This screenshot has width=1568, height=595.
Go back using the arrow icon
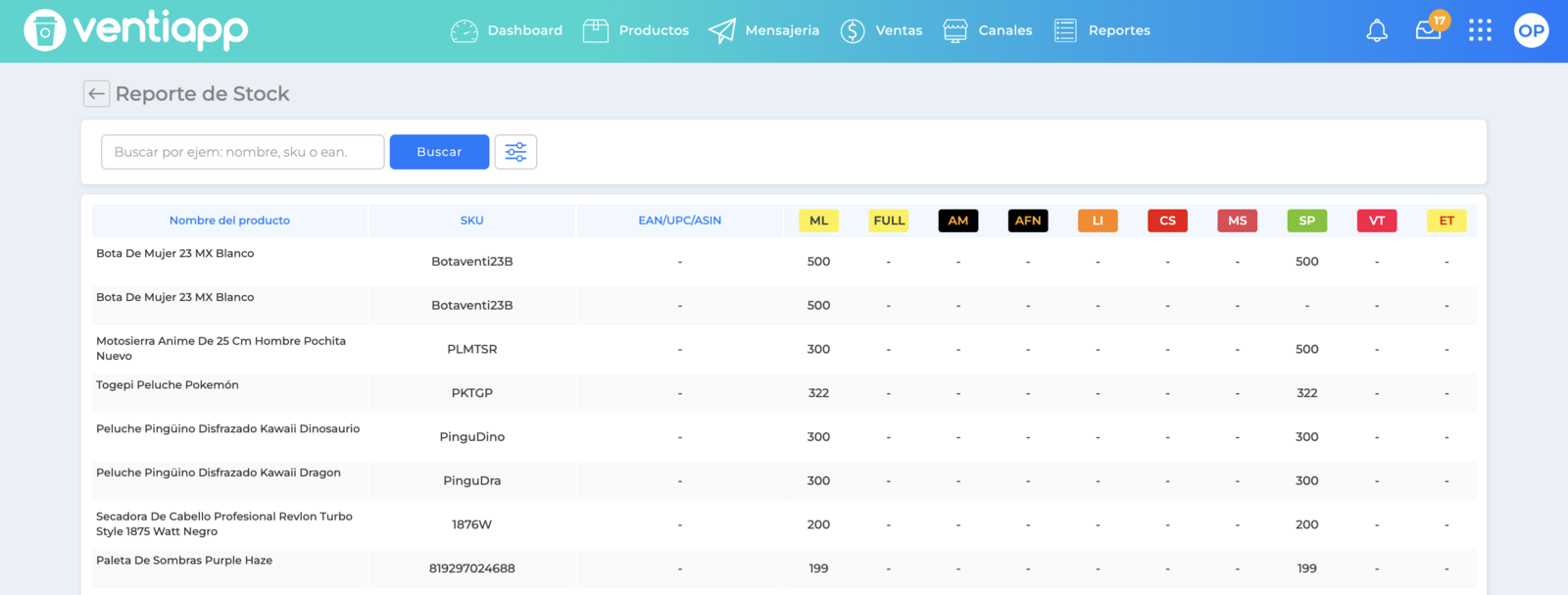96,94
